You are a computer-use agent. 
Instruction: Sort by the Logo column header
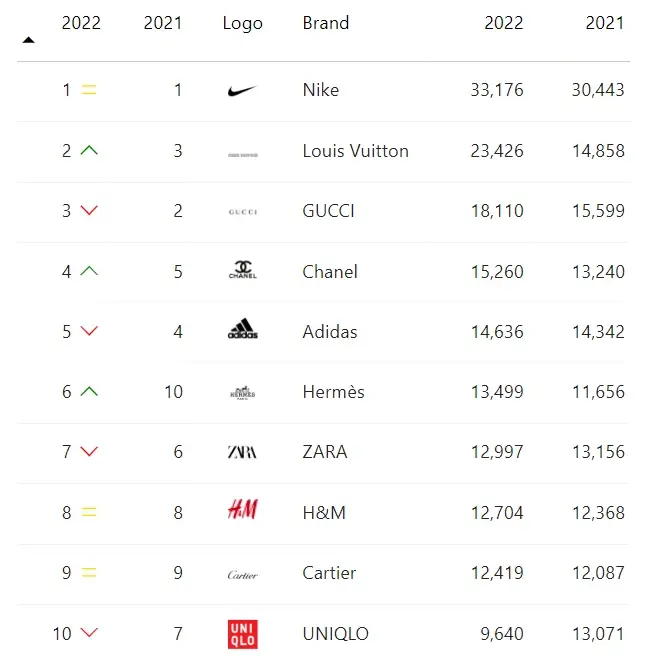(243, 24)
